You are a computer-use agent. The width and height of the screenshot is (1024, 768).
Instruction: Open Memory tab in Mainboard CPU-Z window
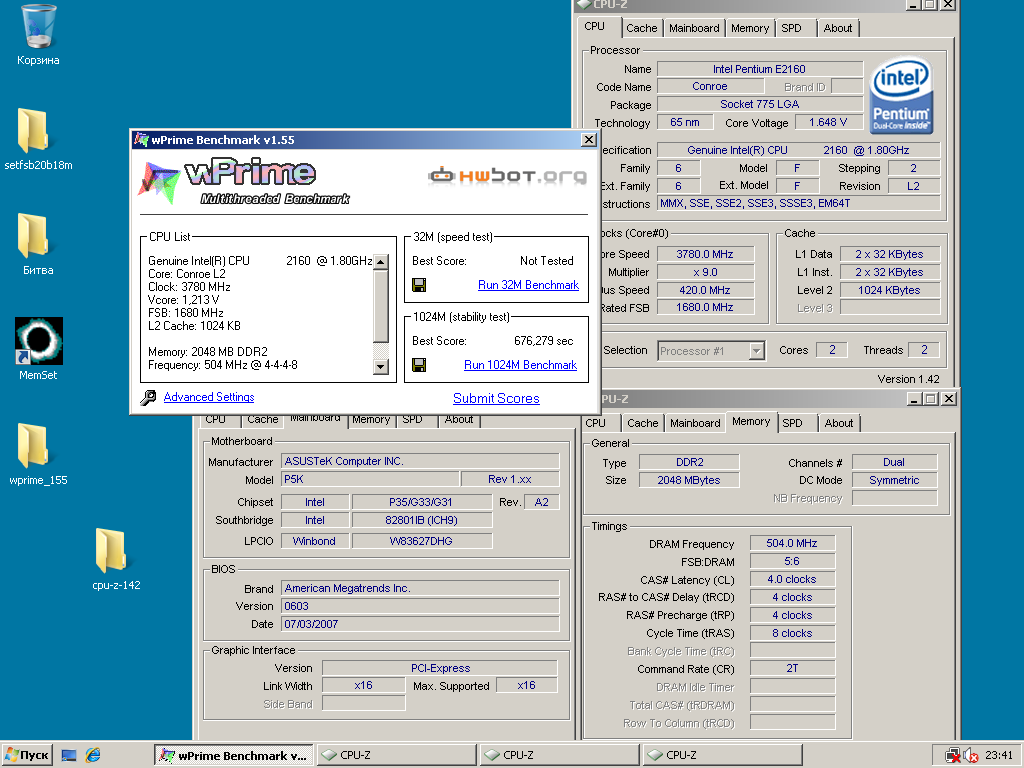371,420
